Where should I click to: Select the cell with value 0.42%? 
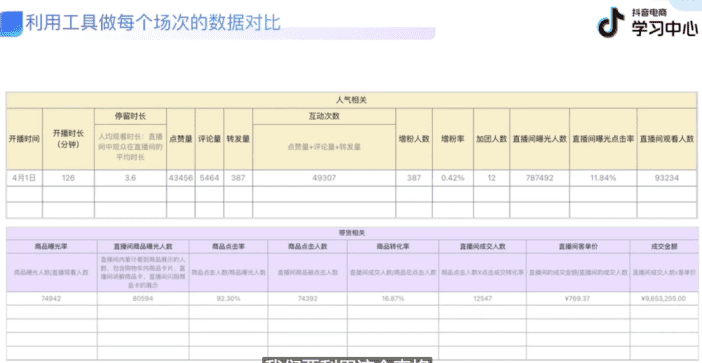(453, 178)
